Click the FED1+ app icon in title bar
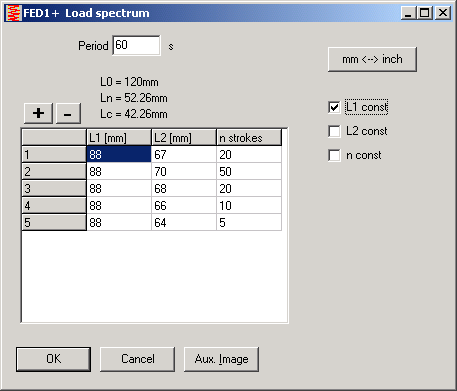This screenshot has height=391, width=457. [x=13, y=13]
